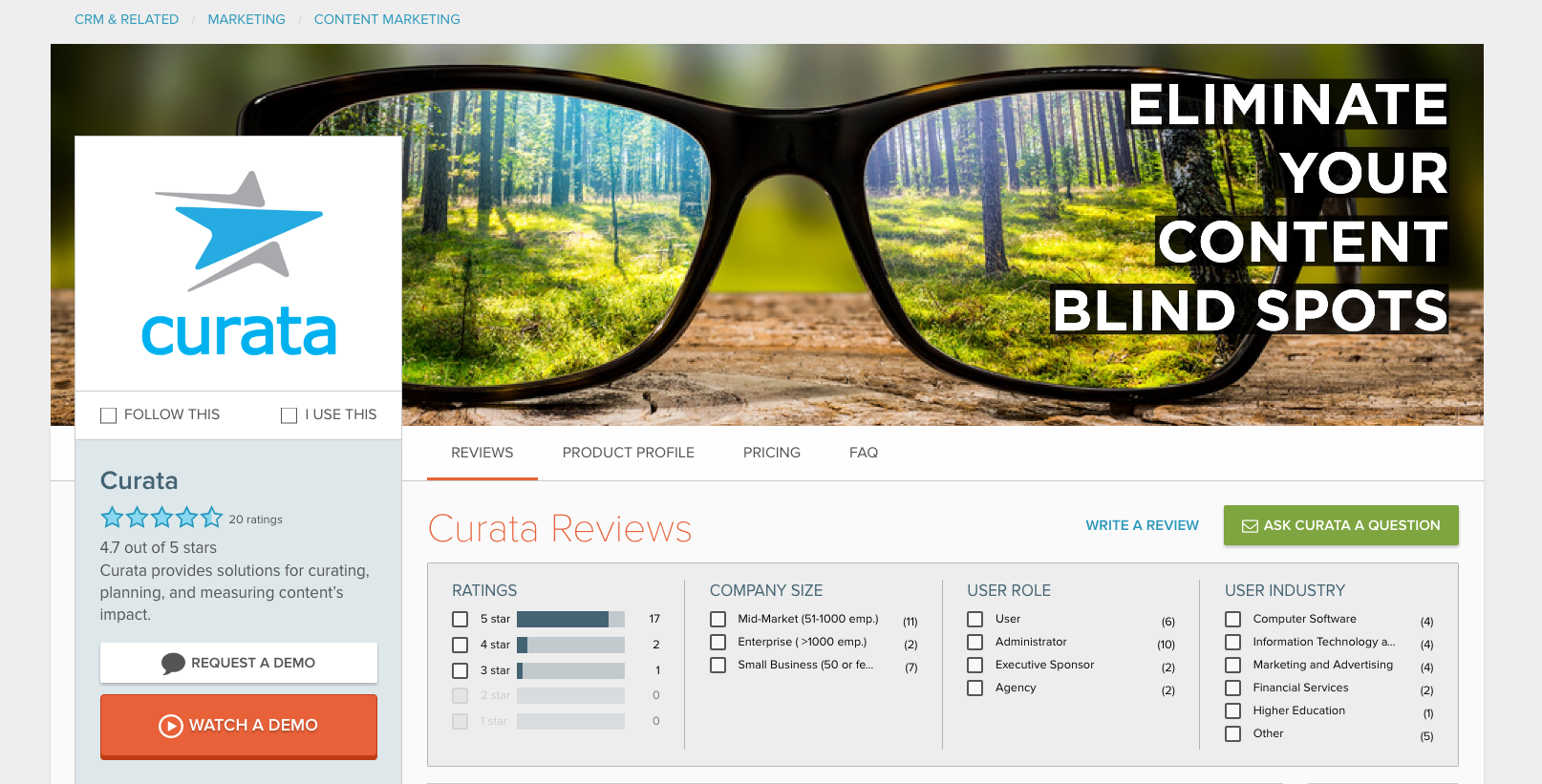
Task: Click the 5 star rating bar
Action: pyautogui.click(x=570, y=620)
